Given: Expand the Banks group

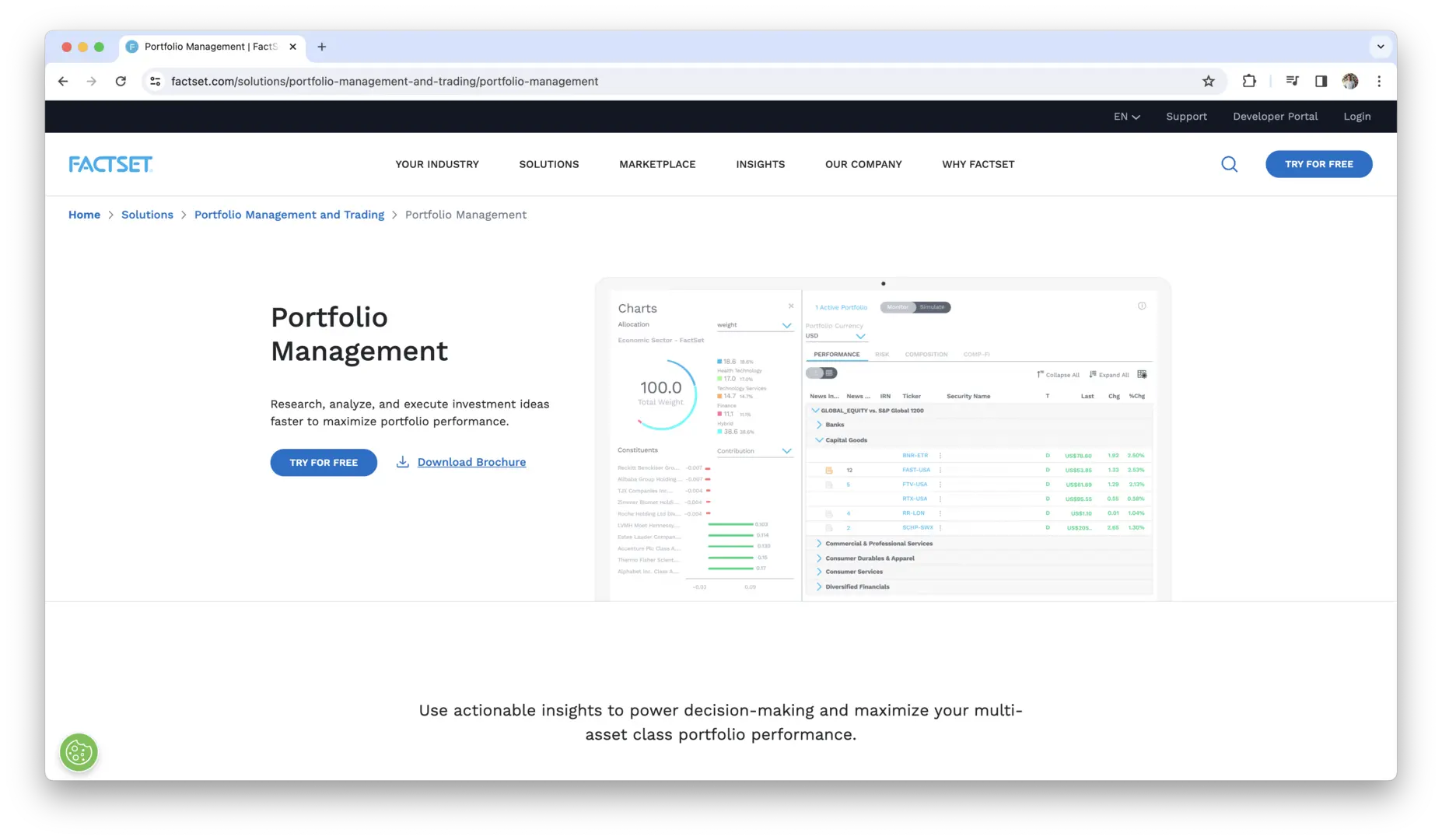Looking at the screenshot, I should pos(819,425).
